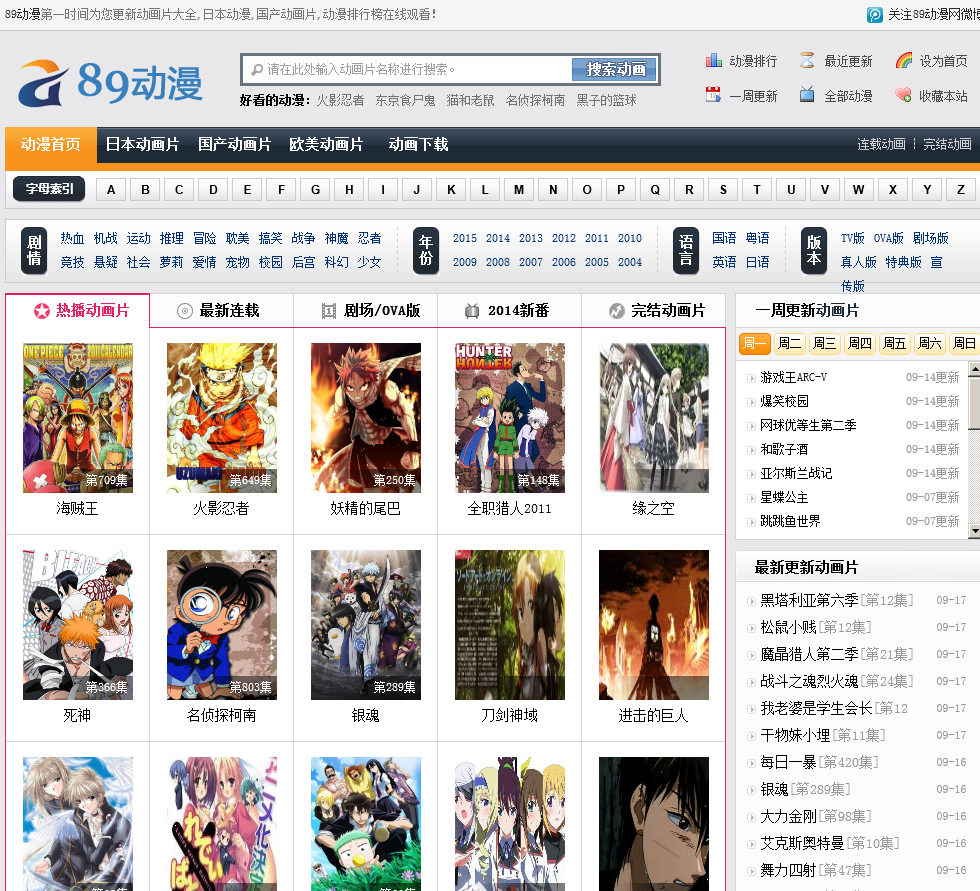
Task: Filter by 剧场版 version
Action: click(x=931, y=238)
